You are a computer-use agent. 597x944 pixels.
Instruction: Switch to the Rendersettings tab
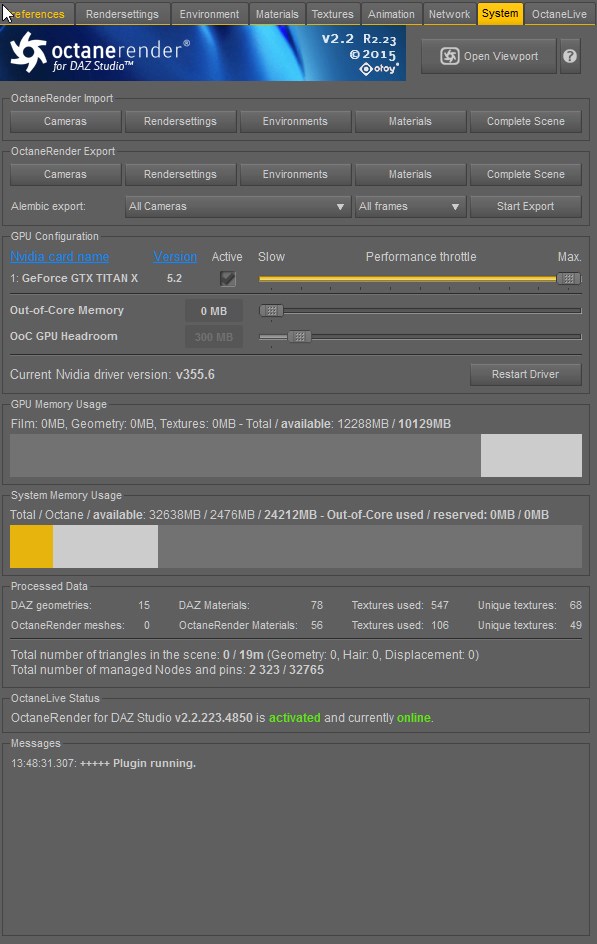click(122, 14)
